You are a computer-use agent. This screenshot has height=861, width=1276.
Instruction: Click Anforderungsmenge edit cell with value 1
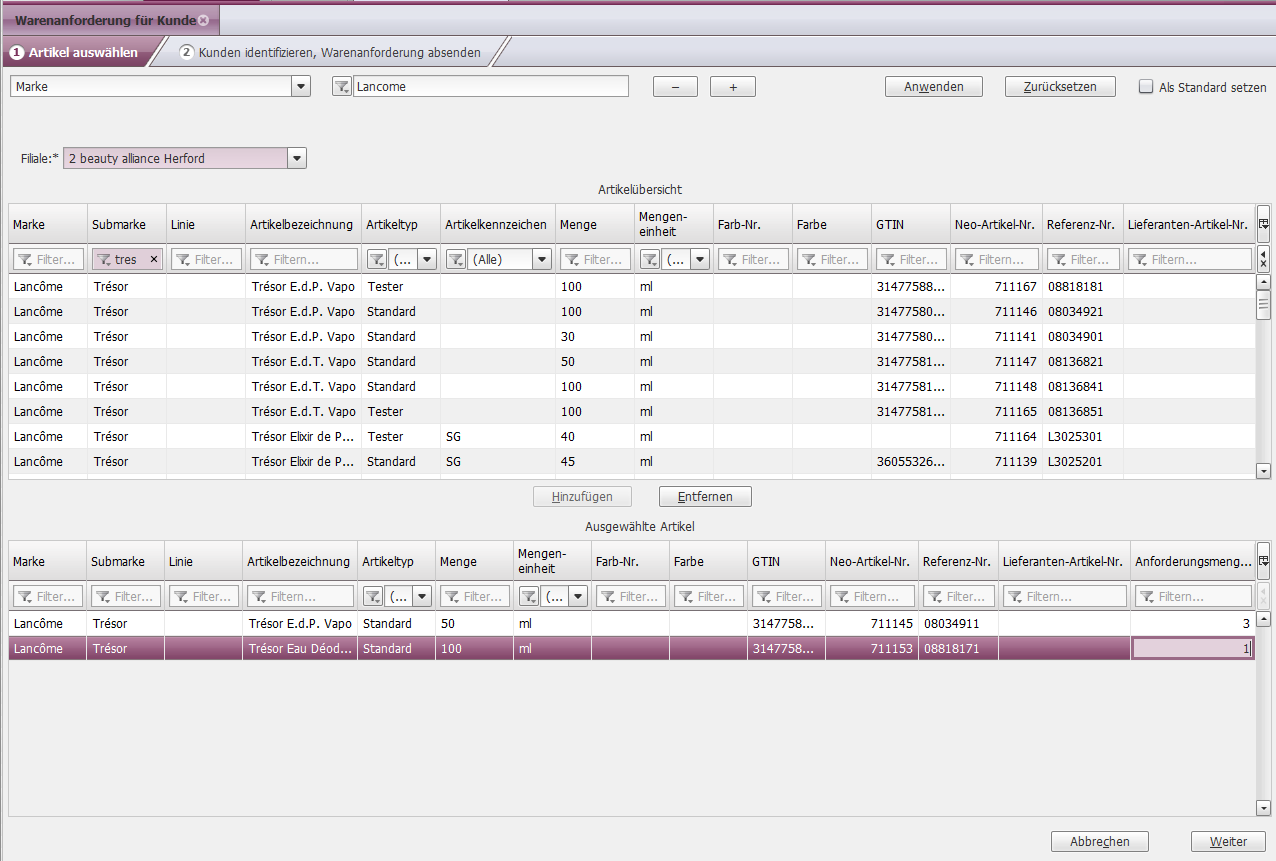pyautogui.click(x=1192, y=649)
